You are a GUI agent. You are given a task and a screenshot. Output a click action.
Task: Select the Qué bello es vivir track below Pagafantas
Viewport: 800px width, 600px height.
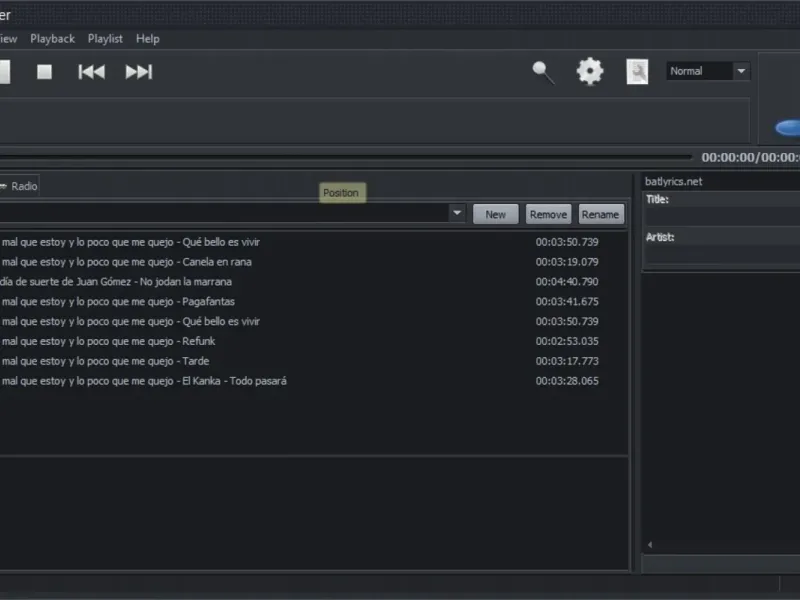coord(314,321)
